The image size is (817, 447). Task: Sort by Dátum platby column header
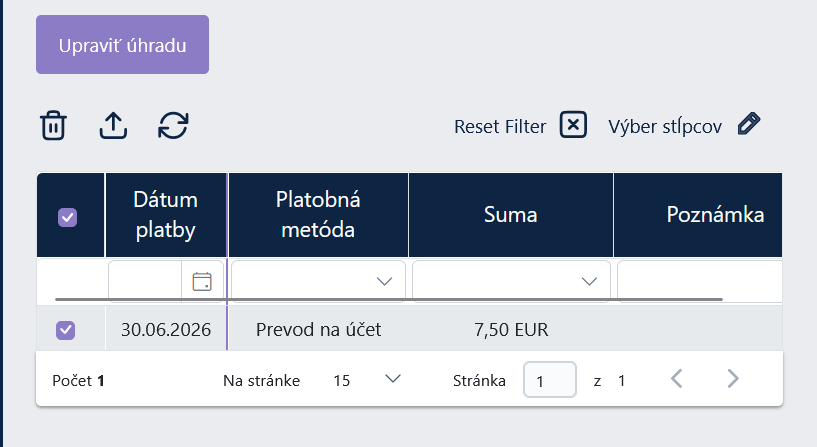click(x=166, y=215)
